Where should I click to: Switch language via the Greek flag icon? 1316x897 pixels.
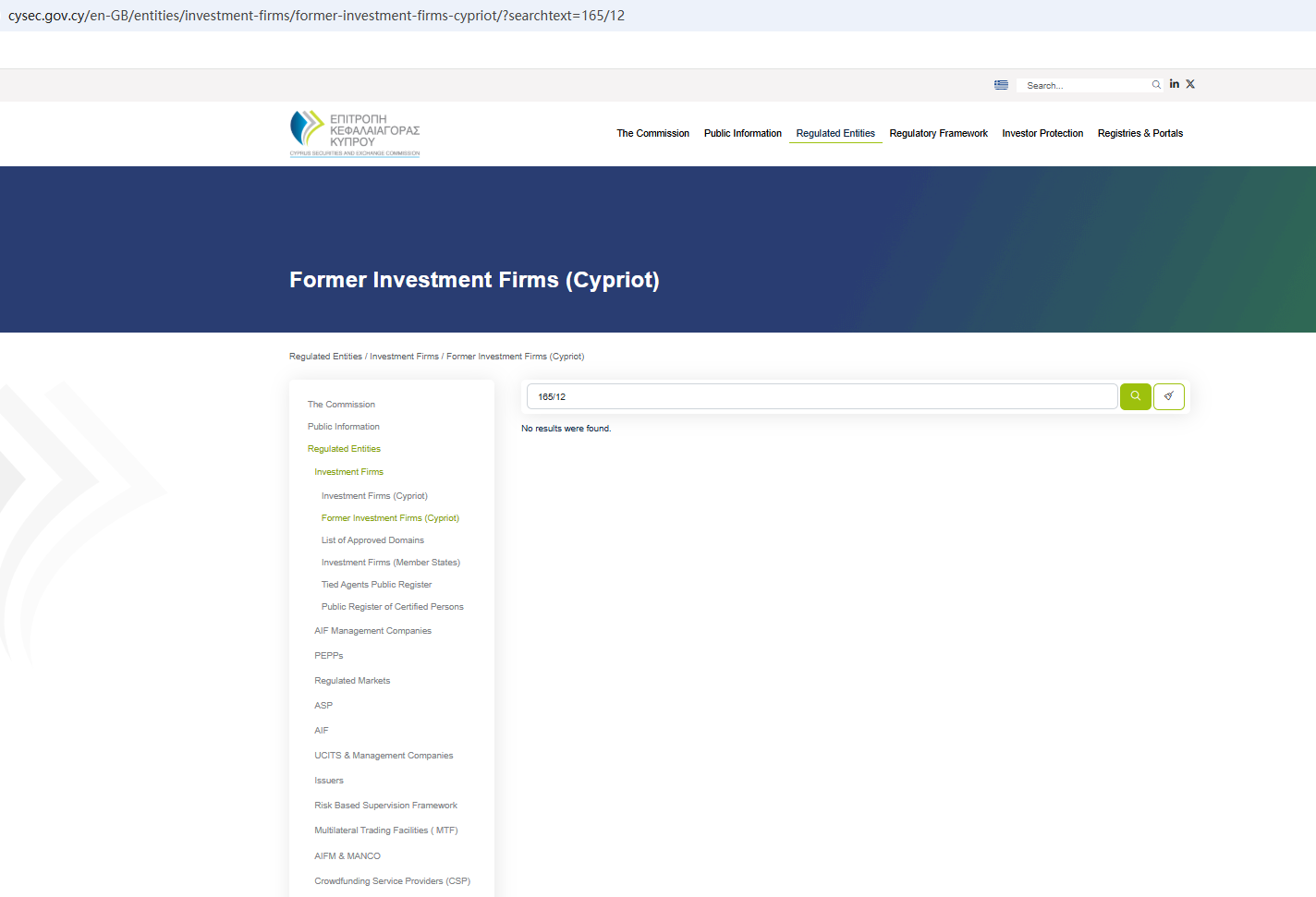coord(1001,85)
